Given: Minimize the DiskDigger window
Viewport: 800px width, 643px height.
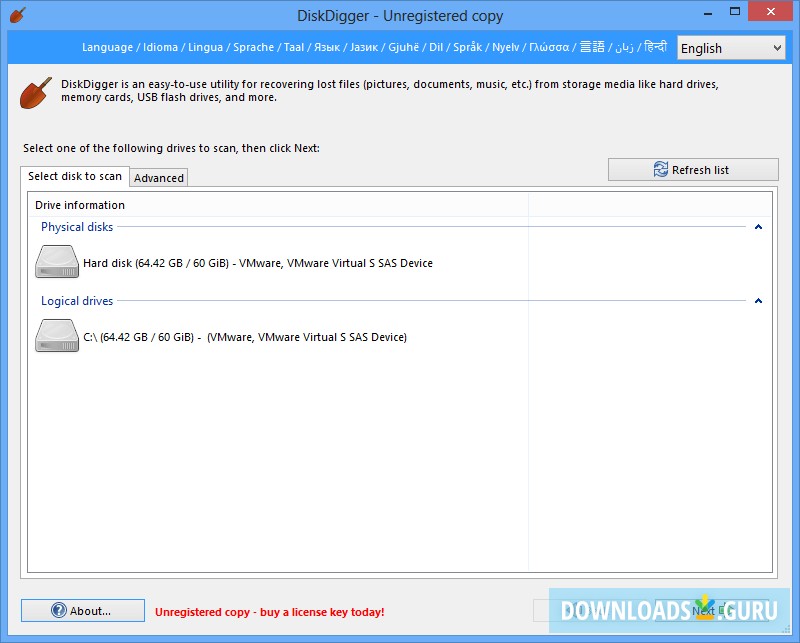Looking at the screenshot, I should click(708, 12).
